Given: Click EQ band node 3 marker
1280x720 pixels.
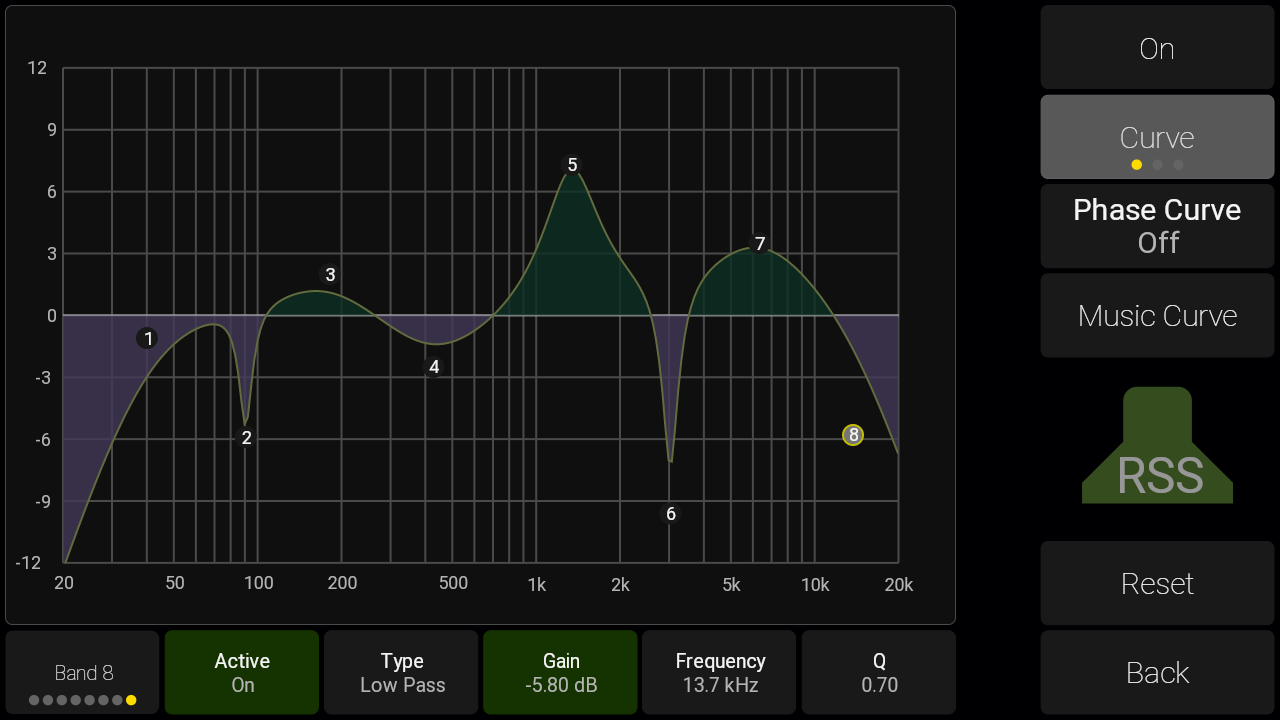Looking at the screenshot, I should click(x=330, y=275).
